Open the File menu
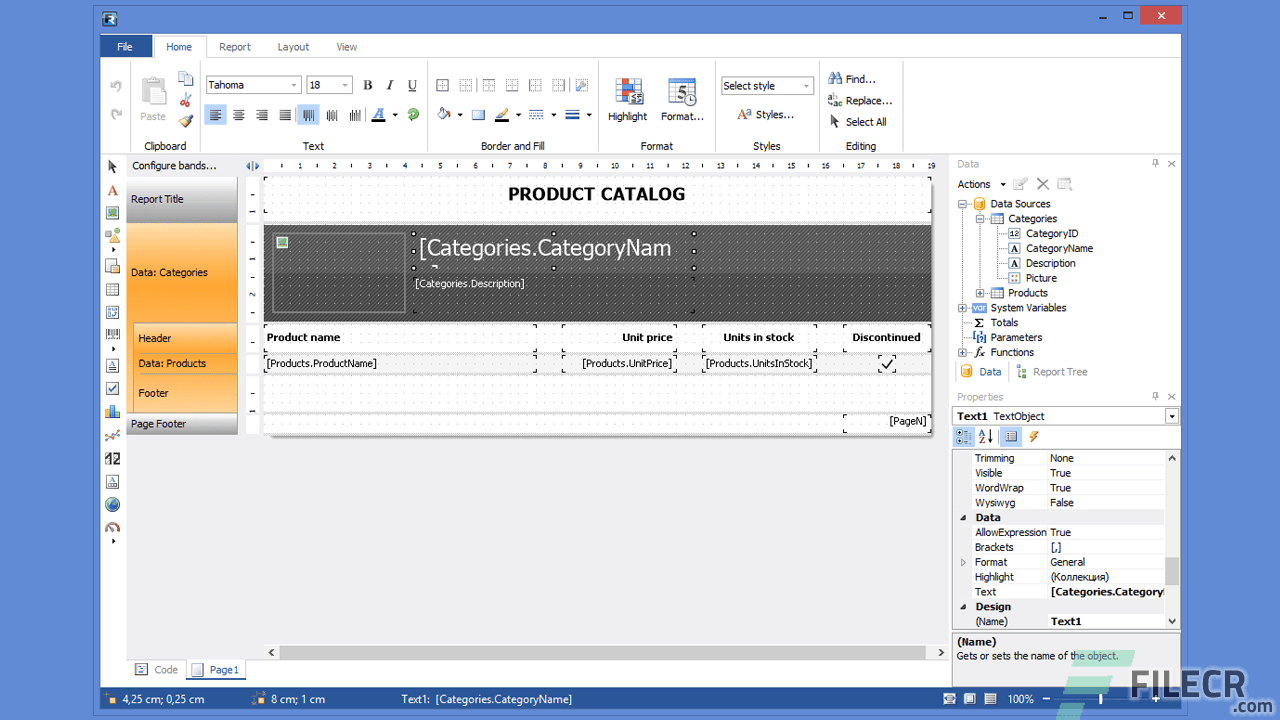Image resolution: width=1280 pixels, height=720 pixels. coord(125,46)
